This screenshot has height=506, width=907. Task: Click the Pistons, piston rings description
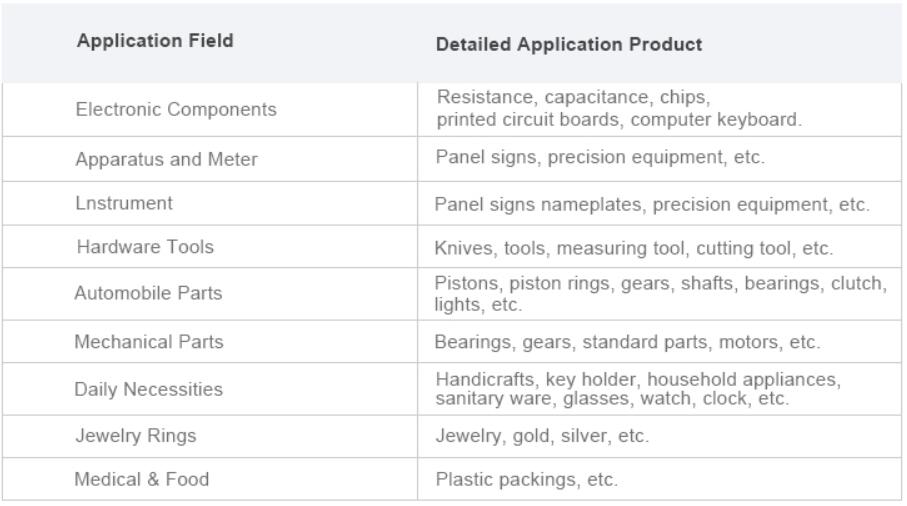pyautogui.click(x=661, y=294)
